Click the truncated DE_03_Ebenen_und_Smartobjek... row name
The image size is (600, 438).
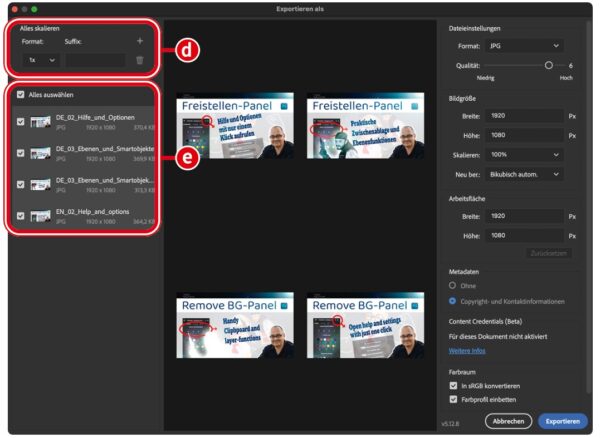click(105, 180)
